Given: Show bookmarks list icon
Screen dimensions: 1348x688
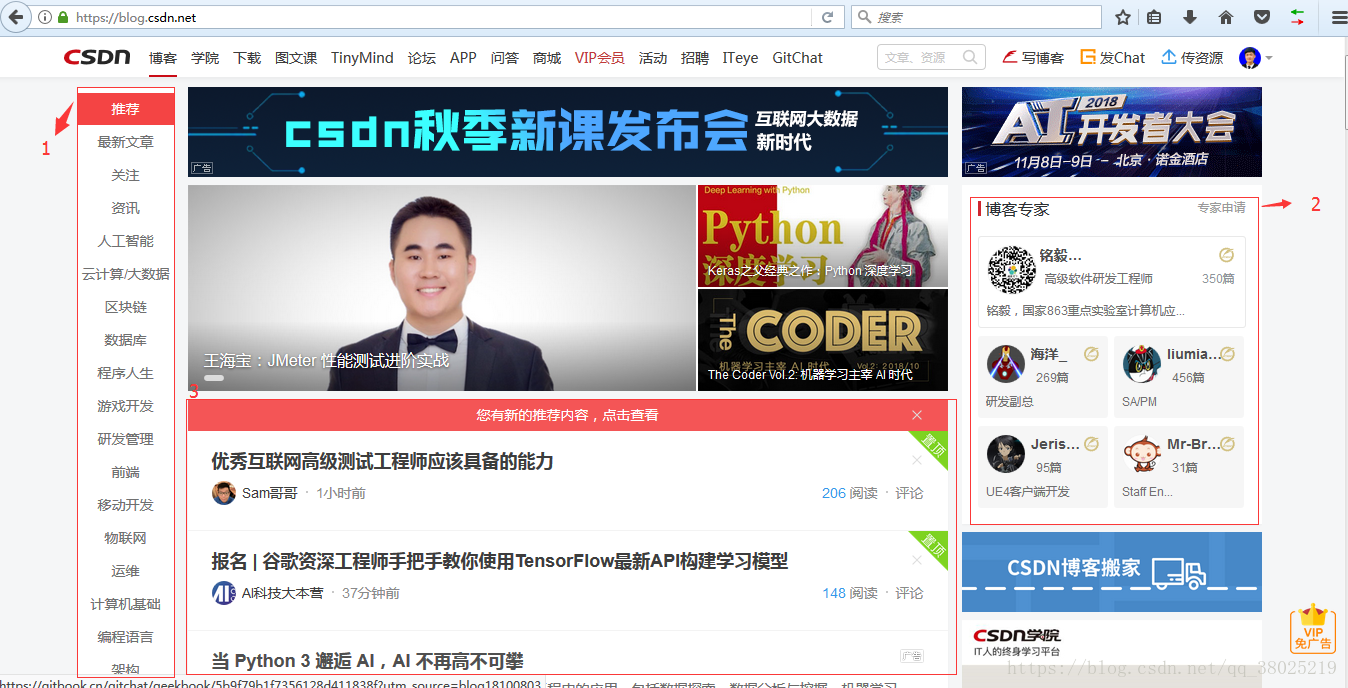Looking at the screenshot, I should [1154, 17].
